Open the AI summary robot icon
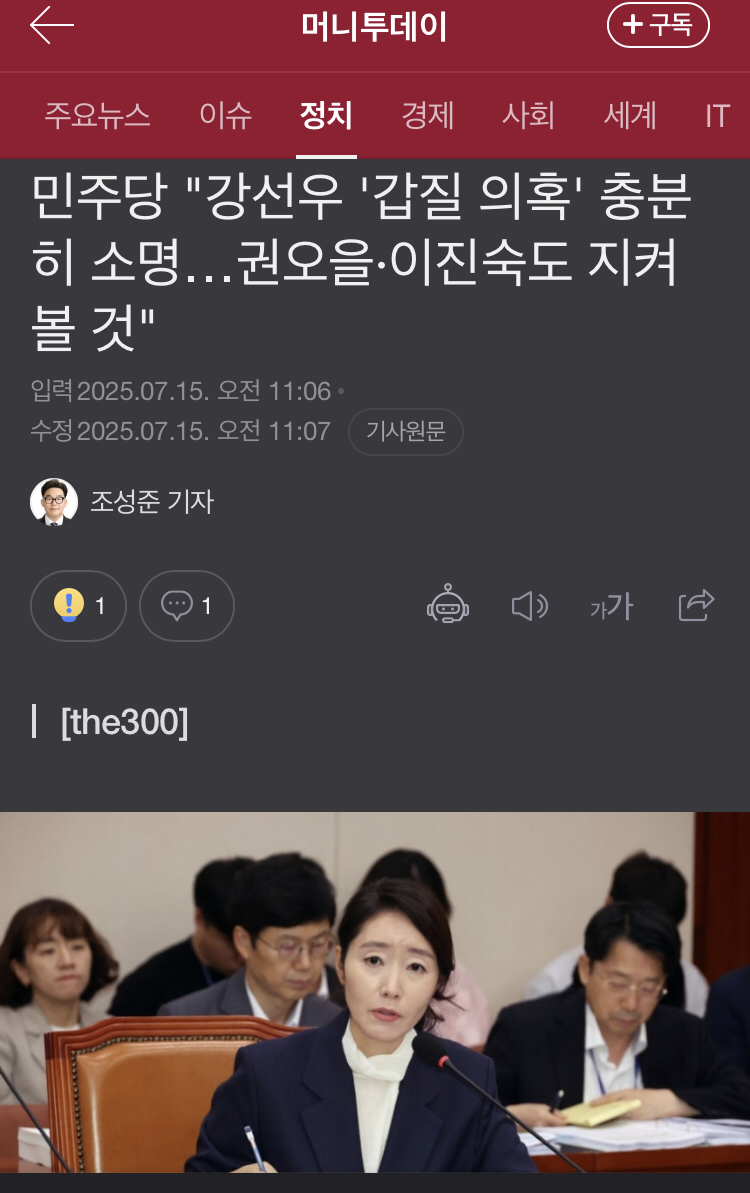This screenshot has height=1193, width=750. 447,605
